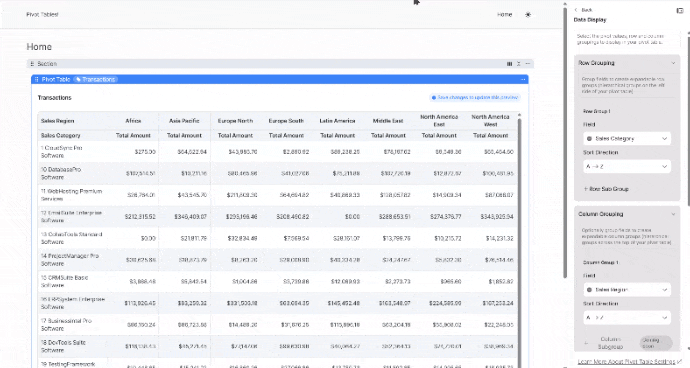This screenshot has height=368, width=690.
Task: Click Save changes to update preview notice
Action: 475,97
